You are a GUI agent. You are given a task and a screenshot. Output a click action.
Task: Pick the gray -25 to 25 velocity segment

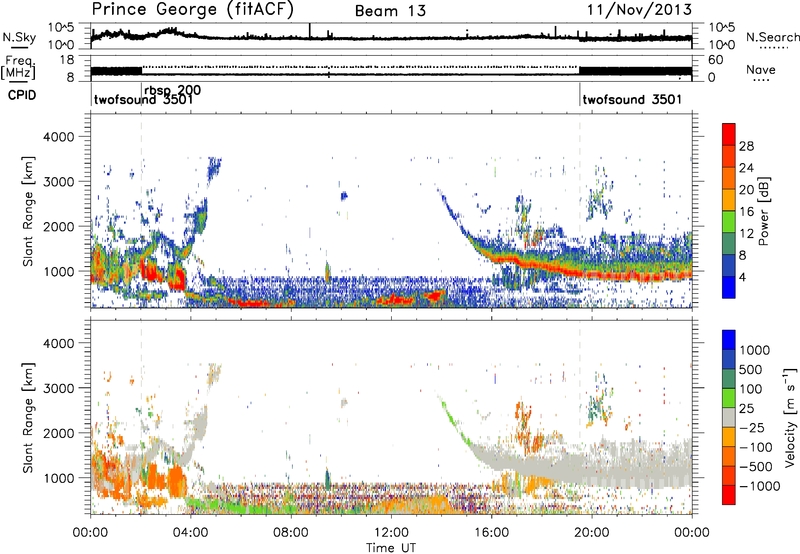click(729, 417)
